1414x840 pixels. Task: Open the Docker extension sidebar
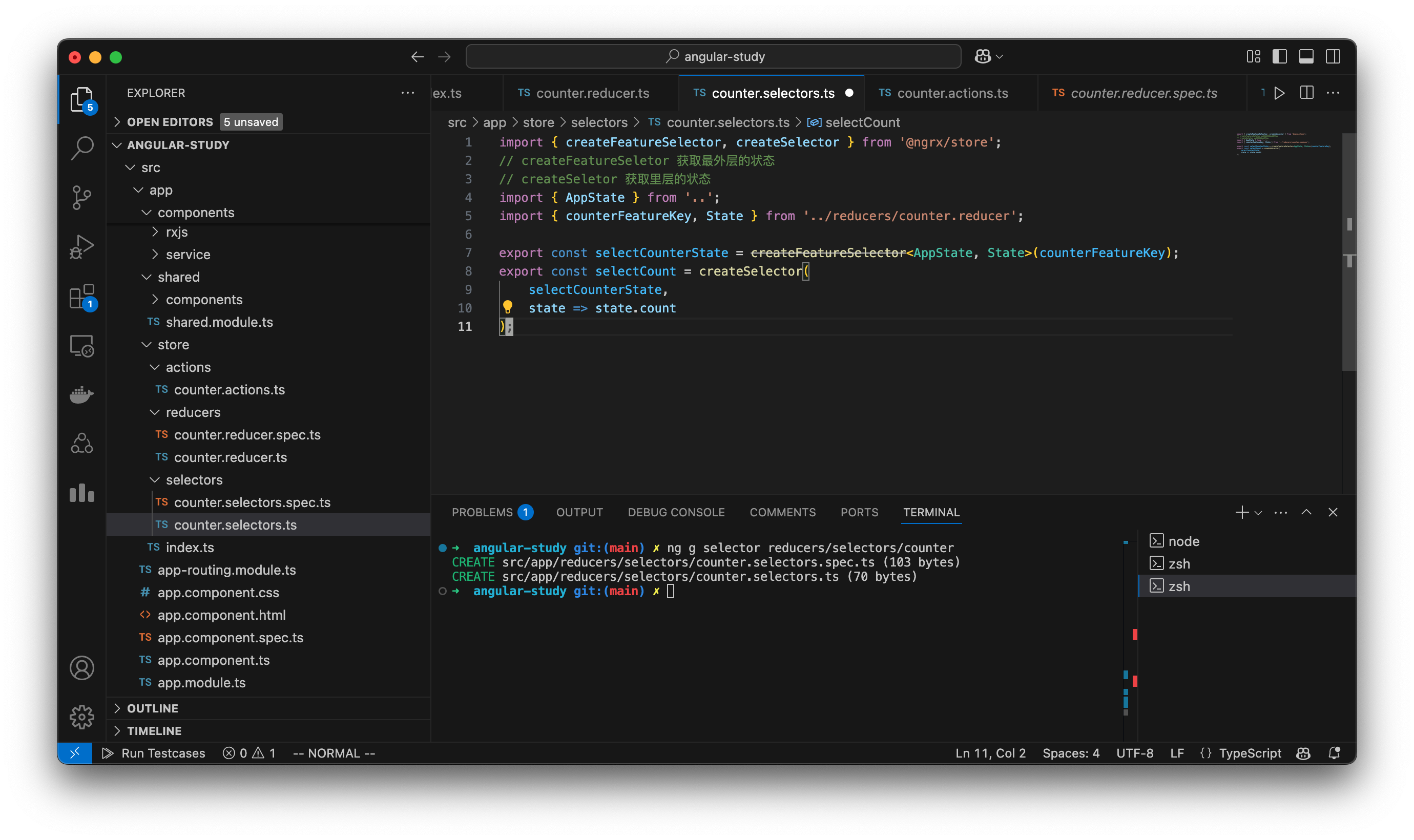[x=82, y=394]
